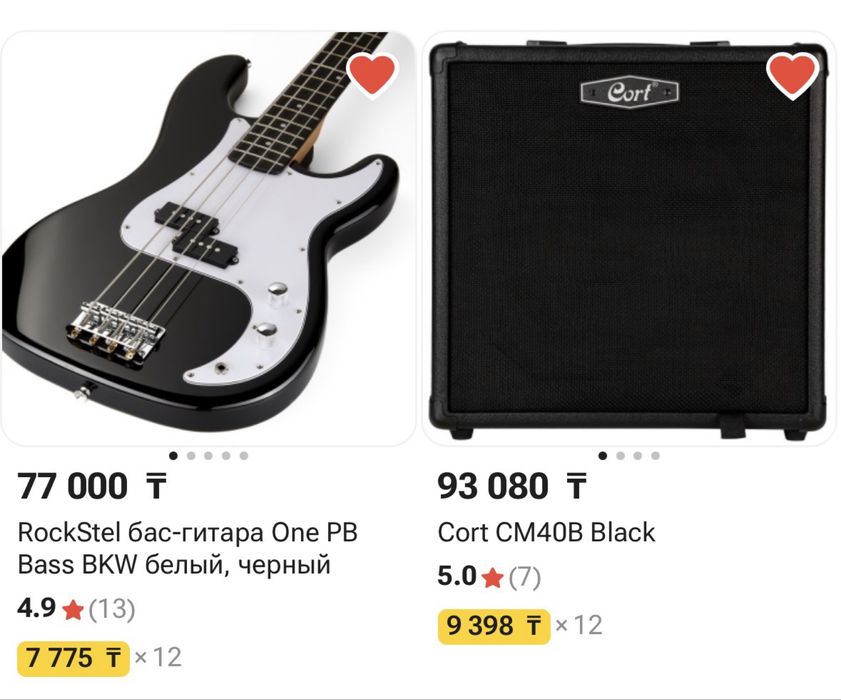This screenshot has width=841, height=700.
Task: Jump to the last image dot of the Cort amp
Action: (656, 456)
